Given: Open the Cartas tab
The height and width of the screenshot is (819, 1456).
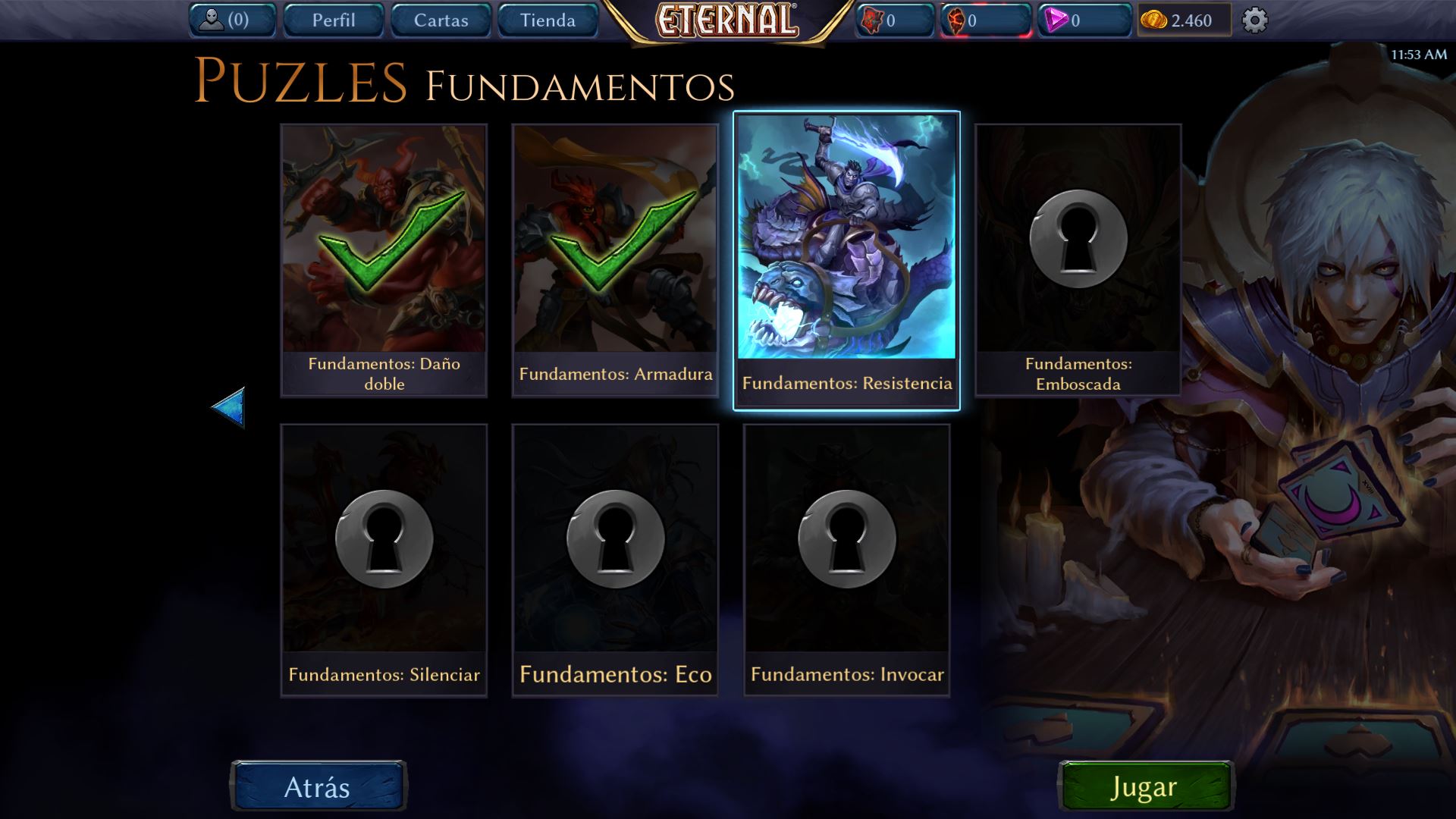Looking at the screenshot, I should pos(441,20).
